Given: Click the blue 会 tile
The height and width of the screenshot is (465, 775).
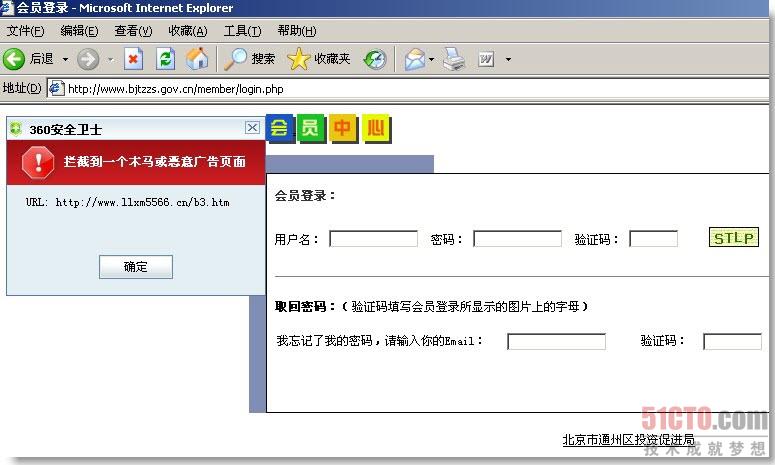Looking at the screenshot, I should (x=280, y=128).
